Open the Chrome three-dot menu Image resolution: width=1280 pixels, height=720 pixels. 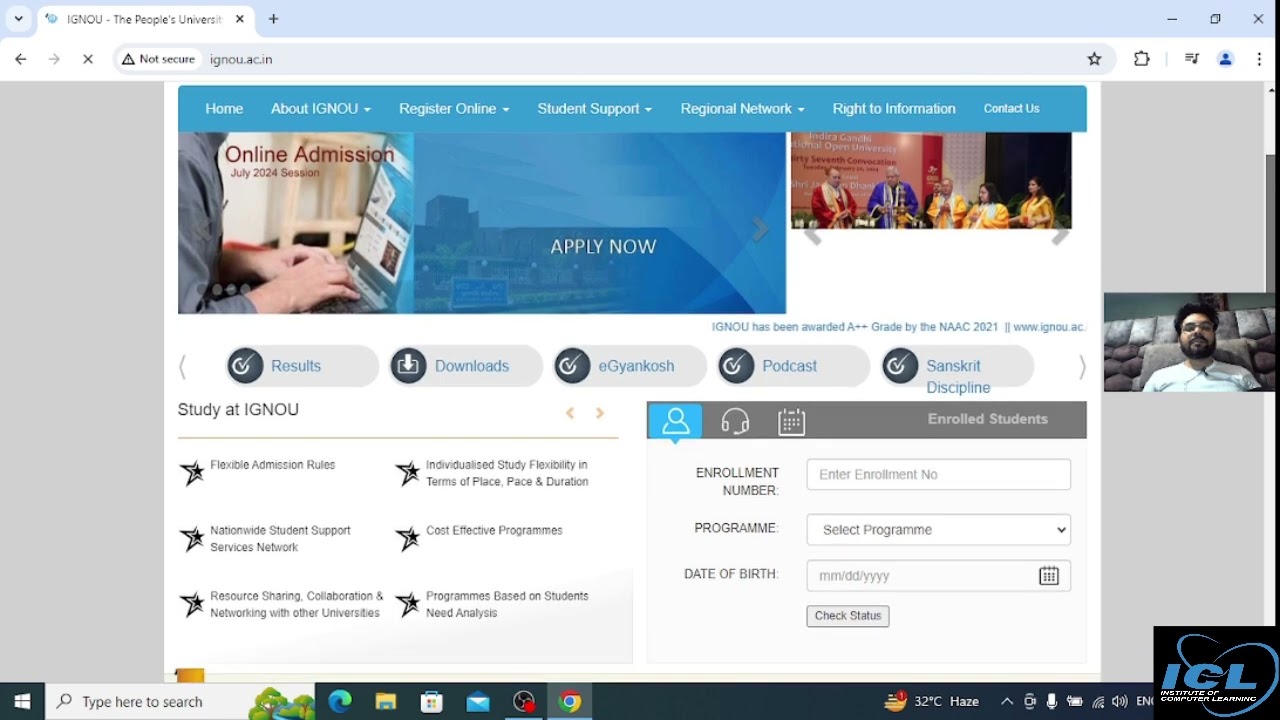click(x=1259, y=59)
